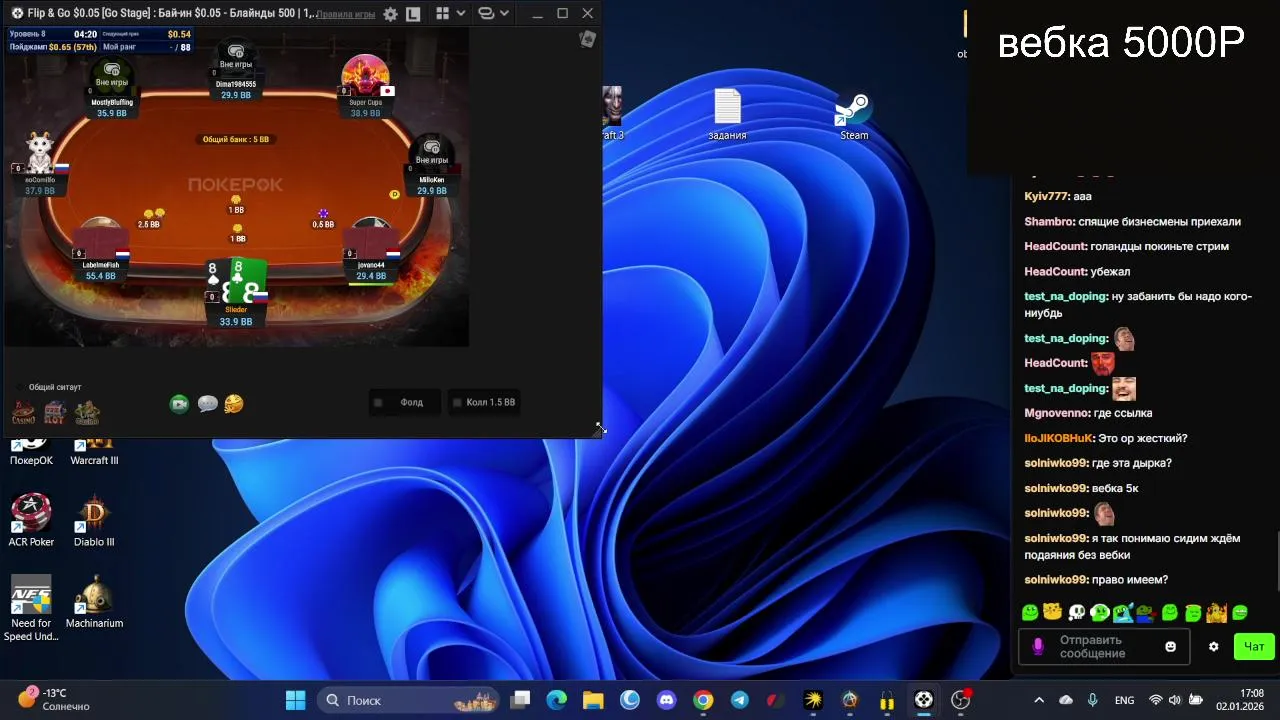Screen dimensions: 1280x720
Task: Click the green video camera icon
Action: (179, 404)
